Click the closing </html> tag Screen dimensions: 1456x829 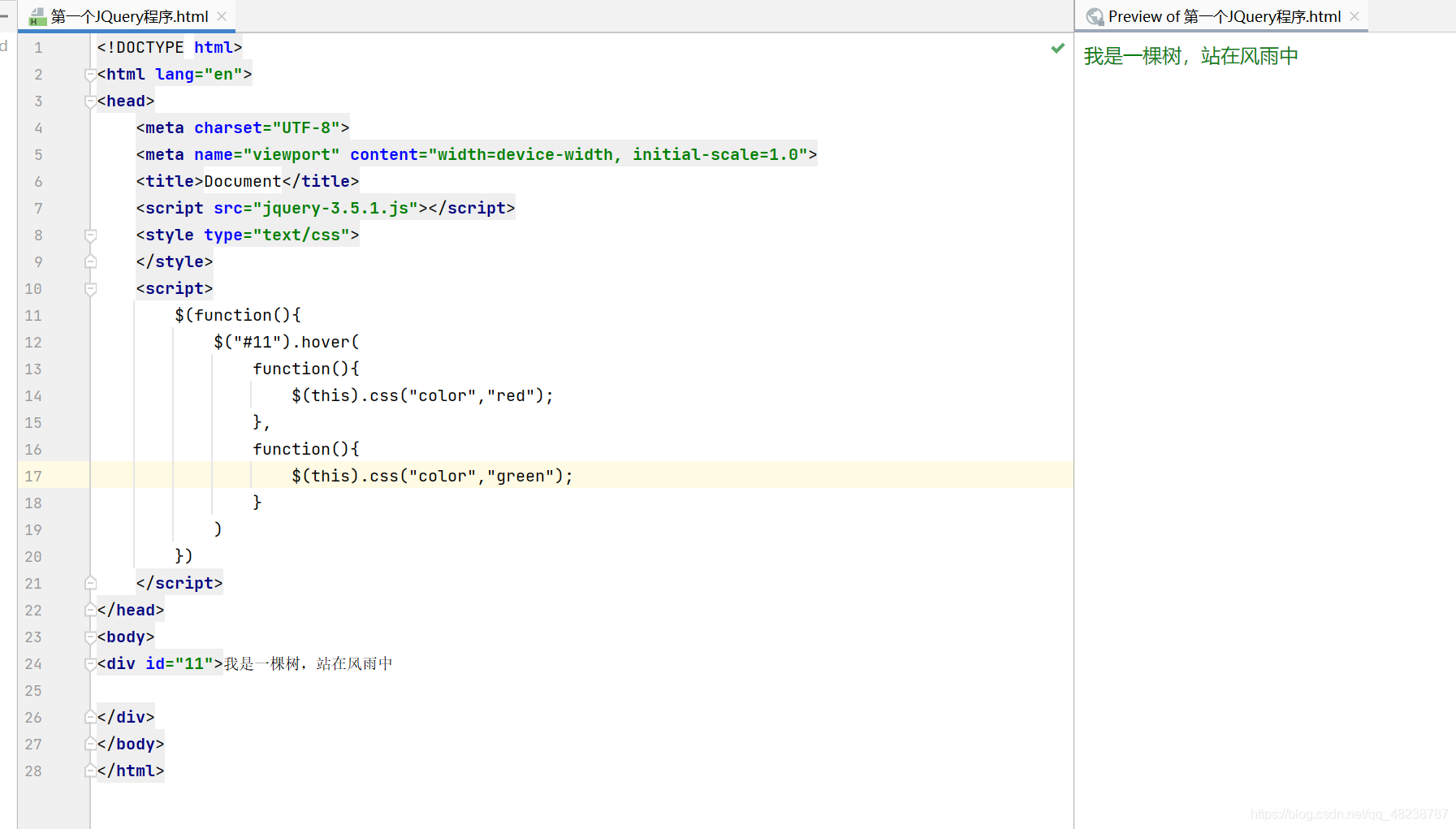point(131,771)
